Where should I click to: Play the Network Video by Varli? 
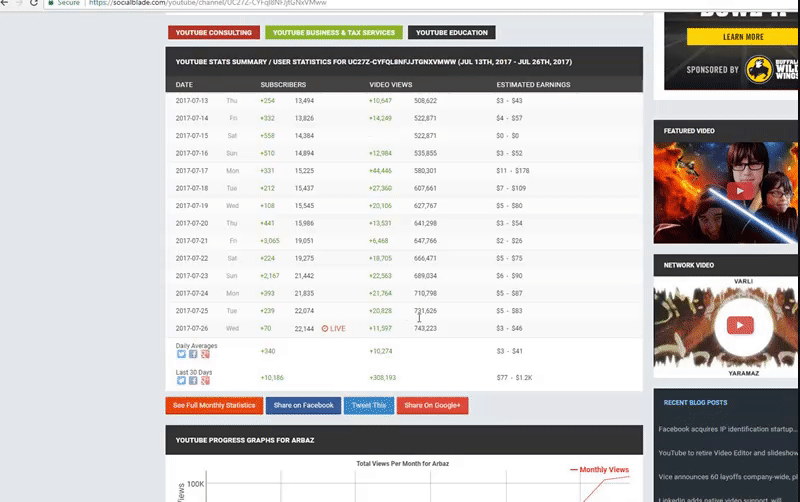(x=740, y=325)
